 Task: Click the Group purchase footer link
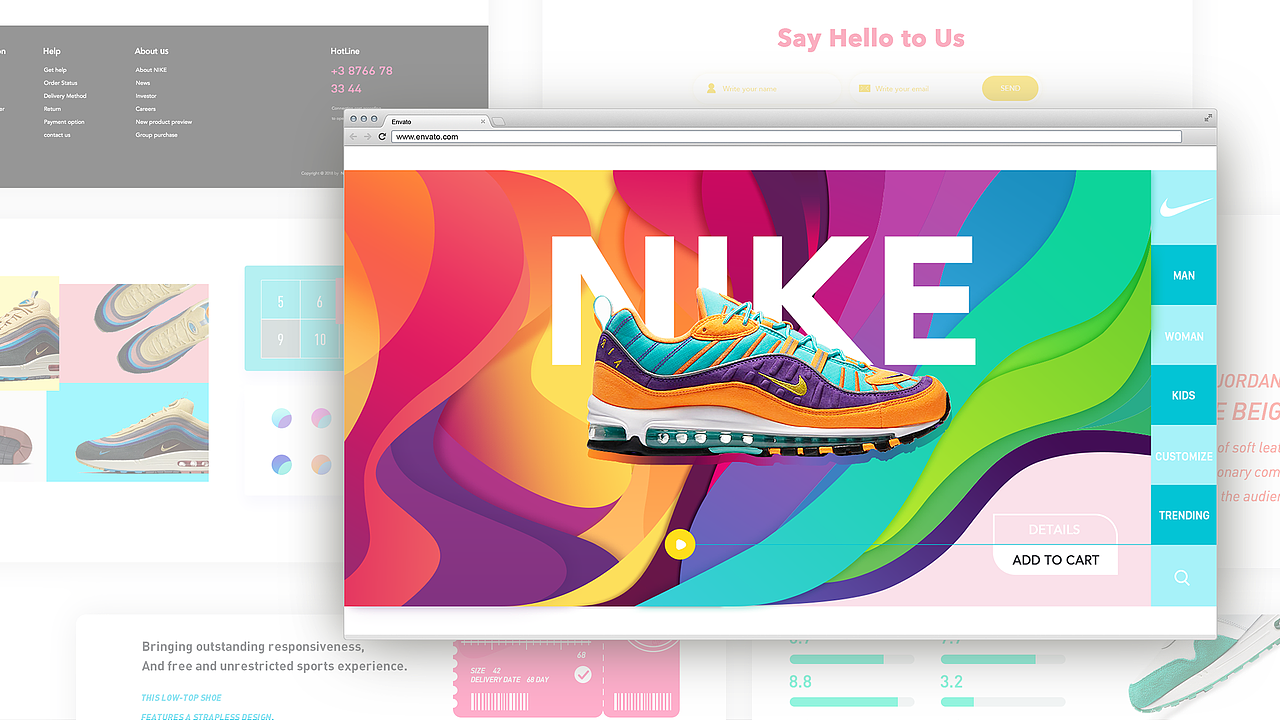(x=157, y=135)
